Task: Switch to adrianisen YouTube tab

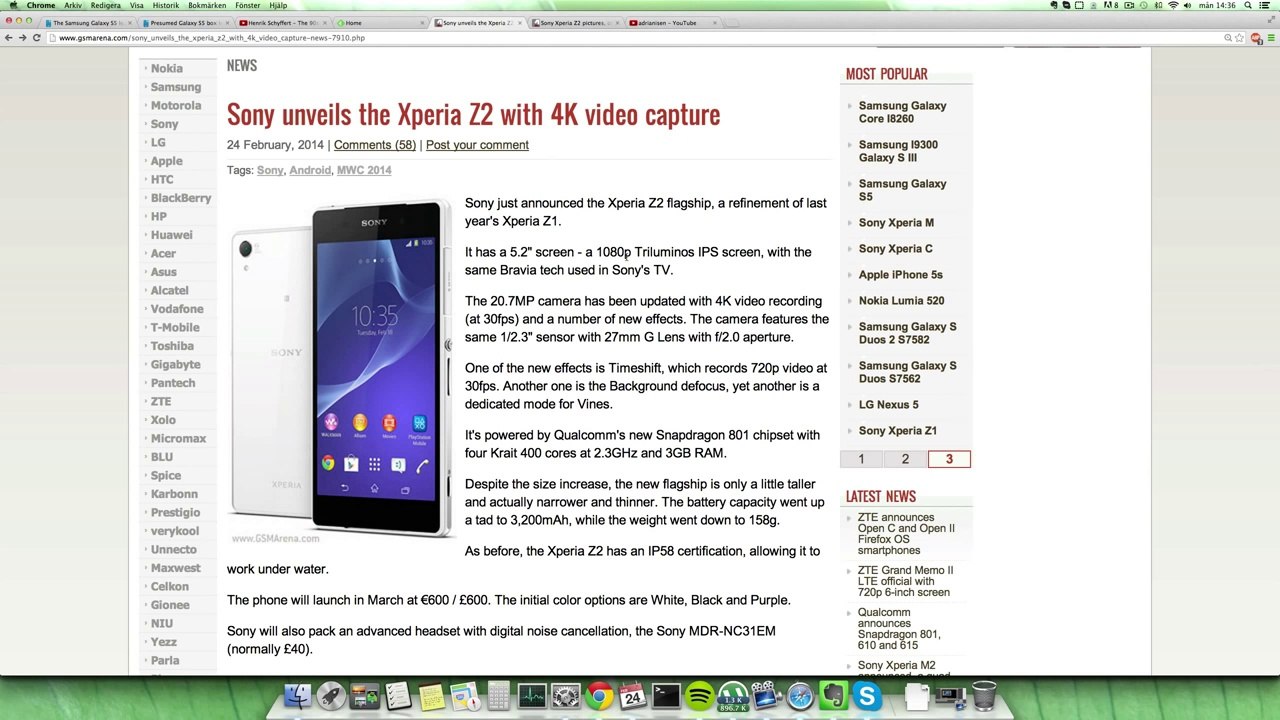Action: pos(672,22)
